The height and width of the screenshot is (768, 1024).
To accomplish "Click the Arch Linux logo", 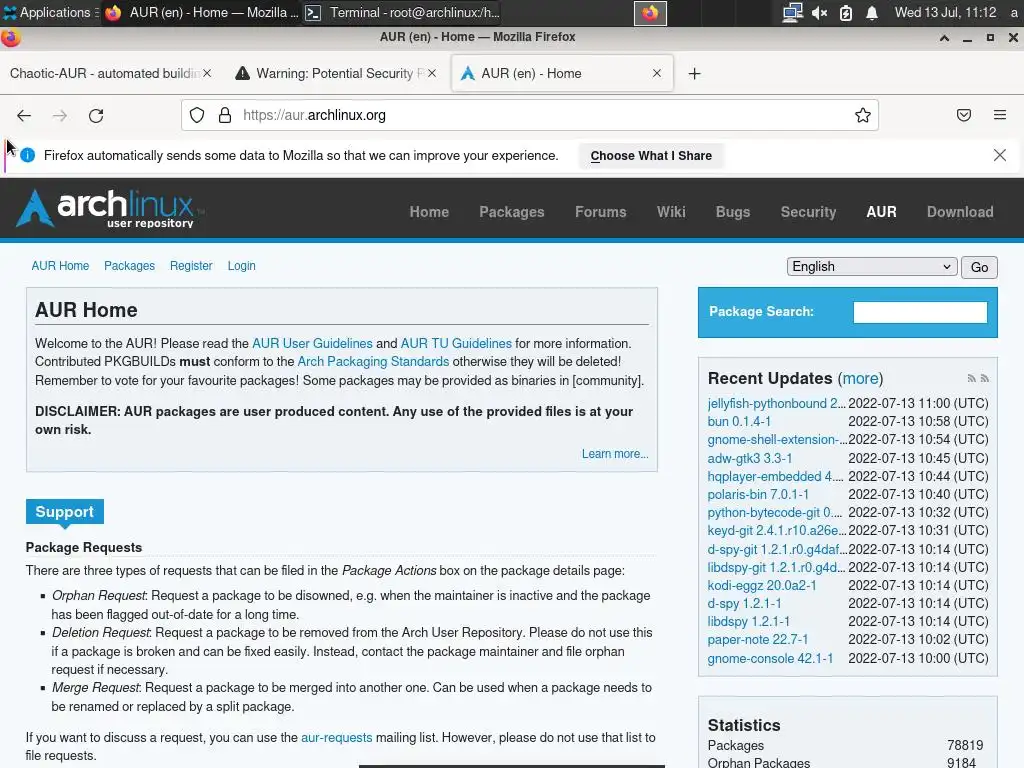I will (110, 208).
